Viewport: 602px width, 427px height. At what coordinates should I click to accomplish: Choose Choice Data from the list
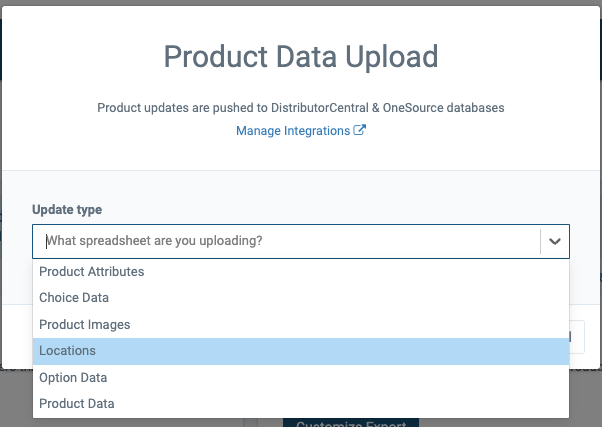[x=301, y=298]
